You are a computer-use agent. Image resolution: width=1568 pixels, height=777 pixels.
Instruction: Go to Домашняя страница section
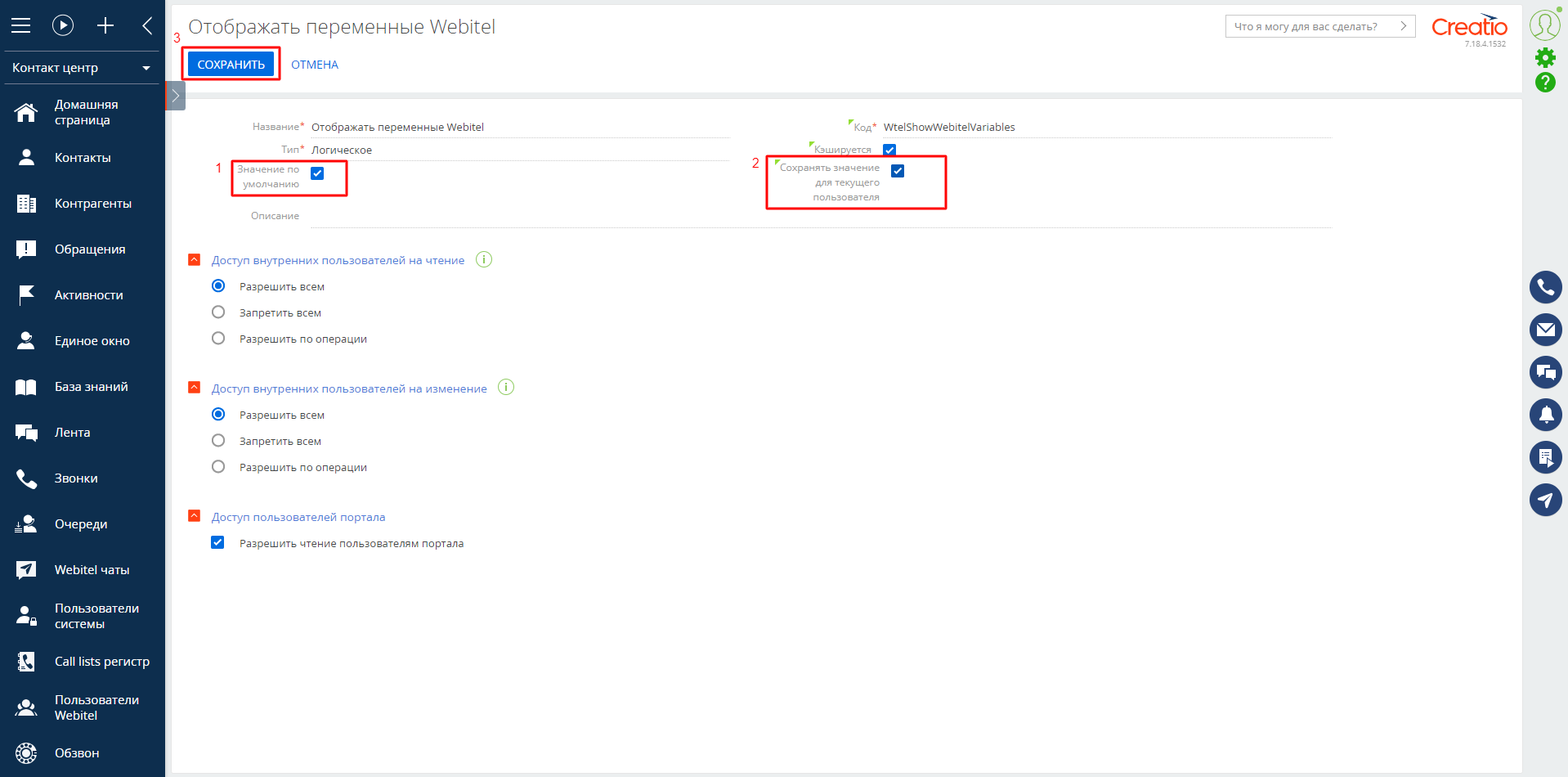point(83,112)
